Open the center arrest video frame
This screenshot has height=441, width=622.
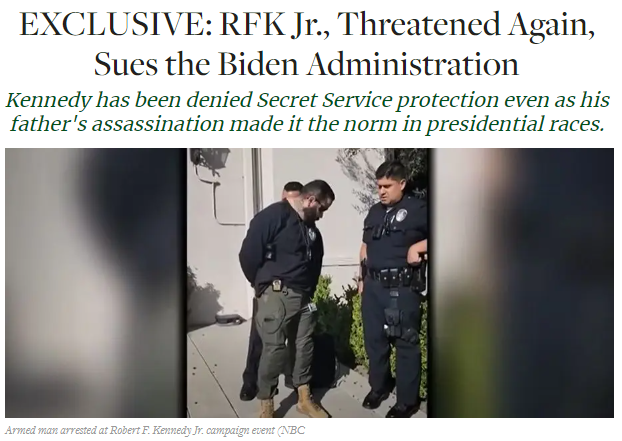[307, 283]
